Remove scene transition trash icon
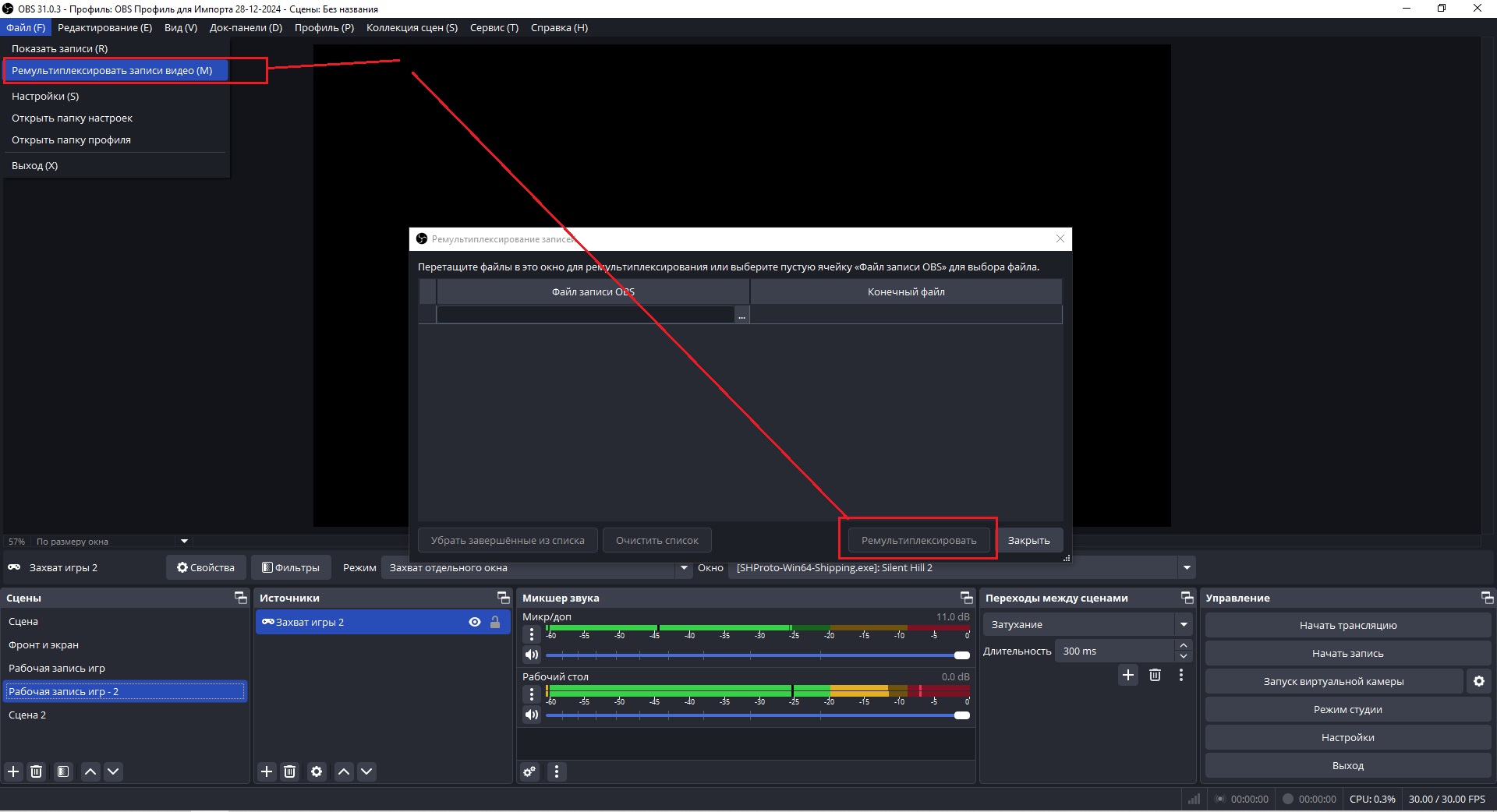This screenshot has height=812, width=1497. coord(1155,675)
